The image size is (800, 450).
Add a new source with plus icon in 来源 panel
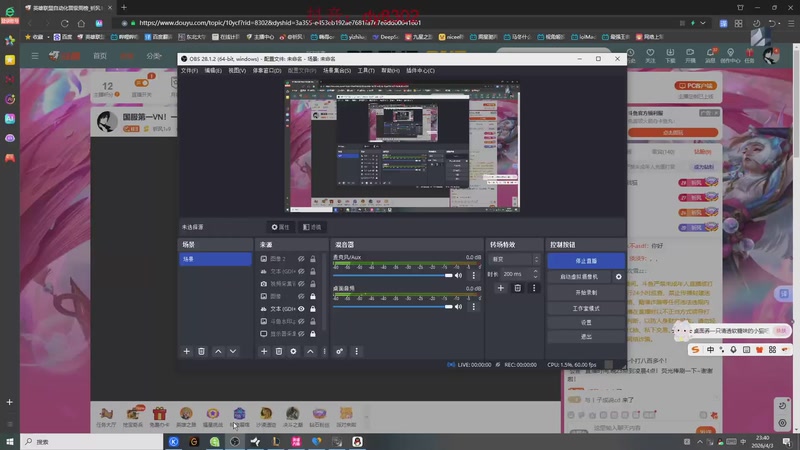264,352
